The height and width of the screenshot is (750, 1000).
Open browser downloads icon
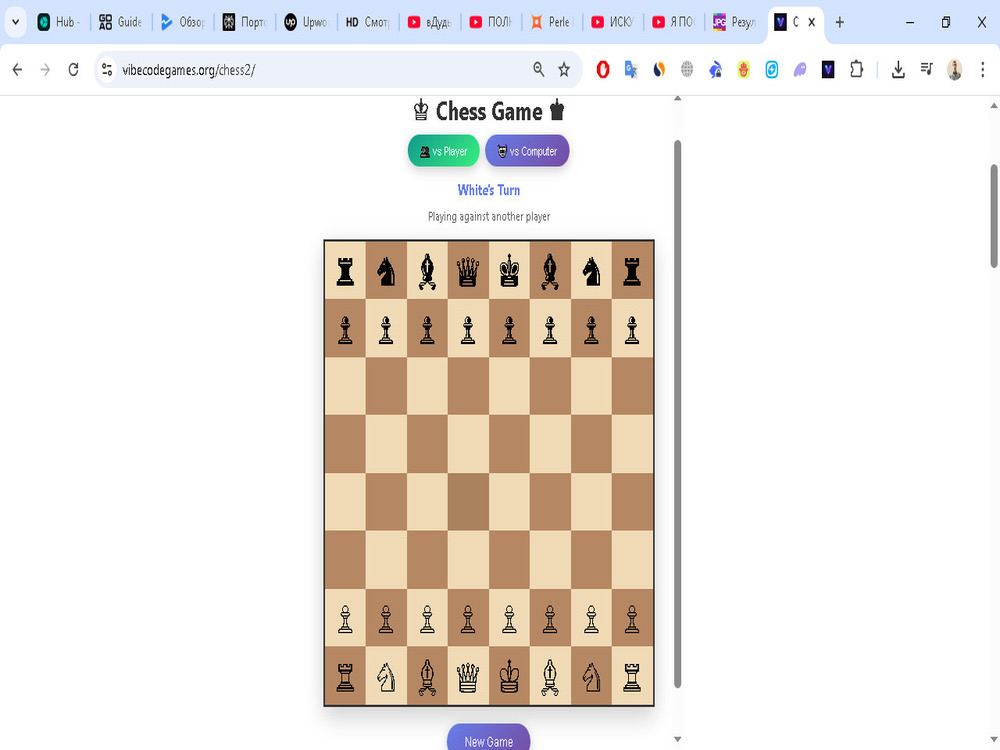(898, 70)
